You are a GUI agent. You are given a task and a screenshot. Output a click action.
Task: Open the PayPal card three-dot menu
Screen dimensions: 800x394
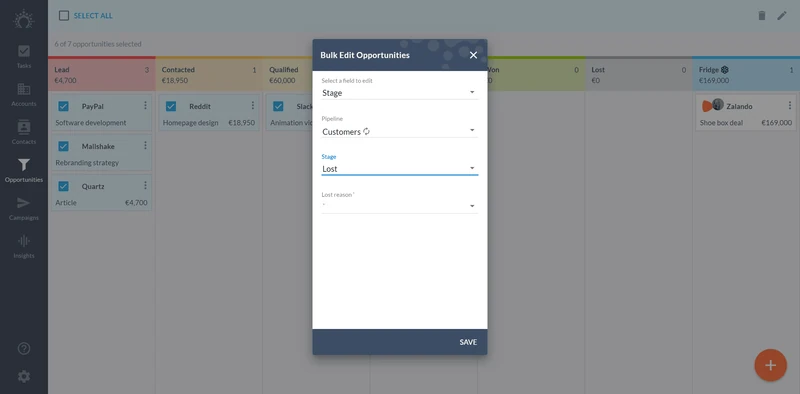(x=145, y=105)
